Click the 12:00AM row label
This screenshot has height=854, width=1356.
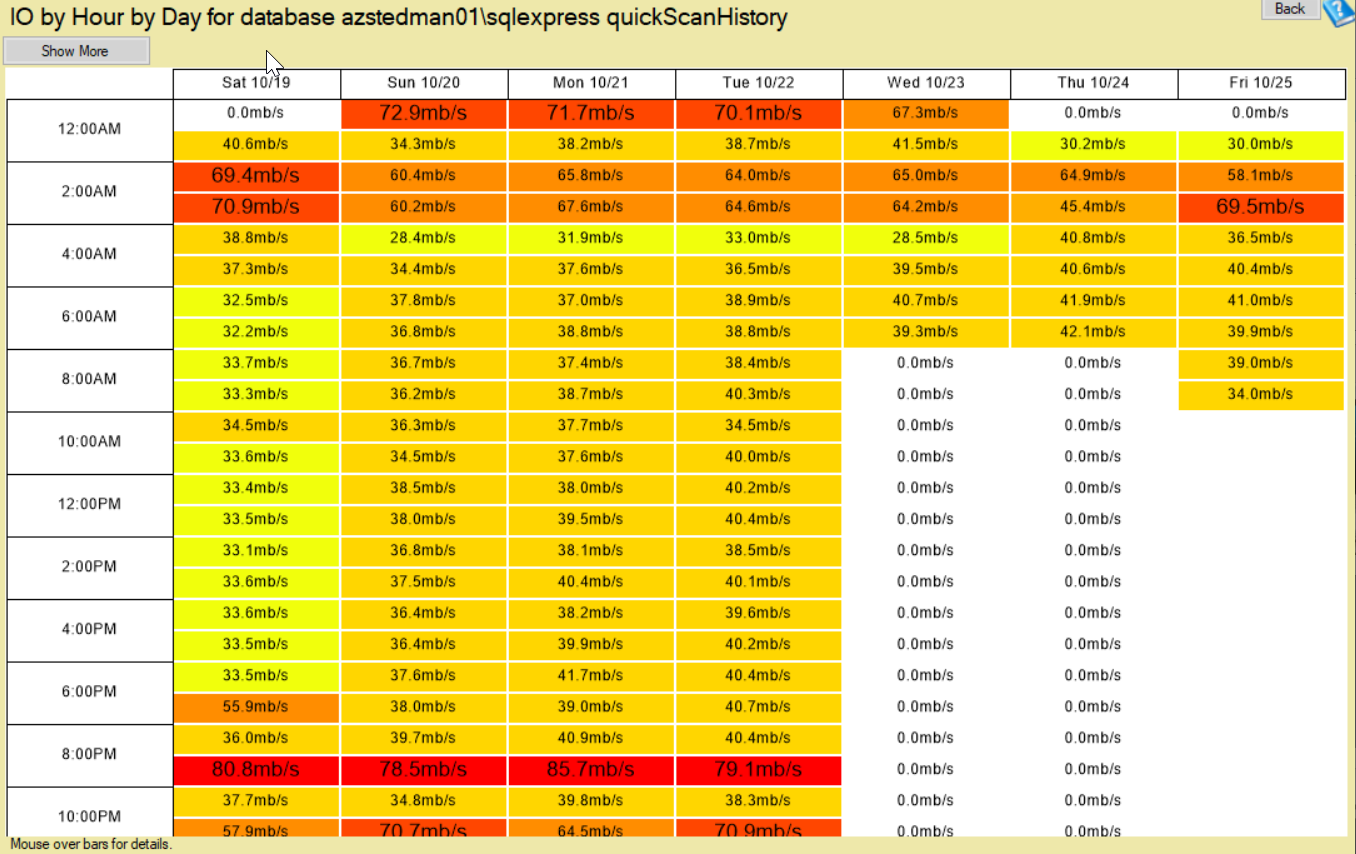(90, 129)
